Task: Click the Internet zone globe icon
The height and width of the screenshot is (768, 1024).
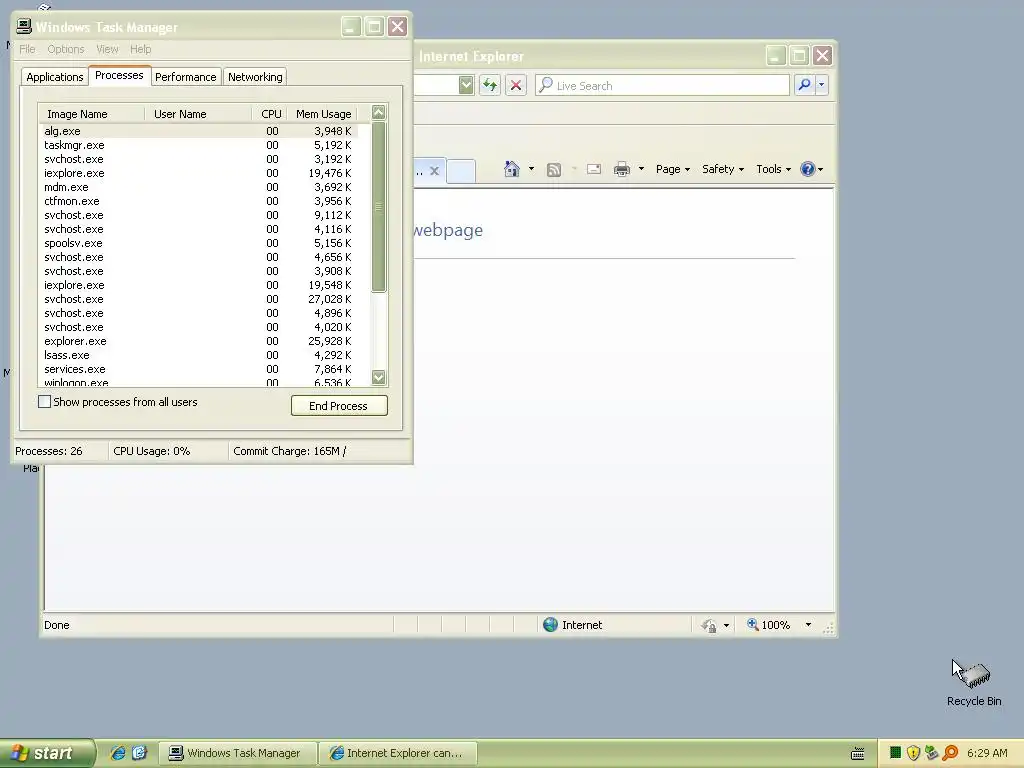Action: tap(551, 625)
